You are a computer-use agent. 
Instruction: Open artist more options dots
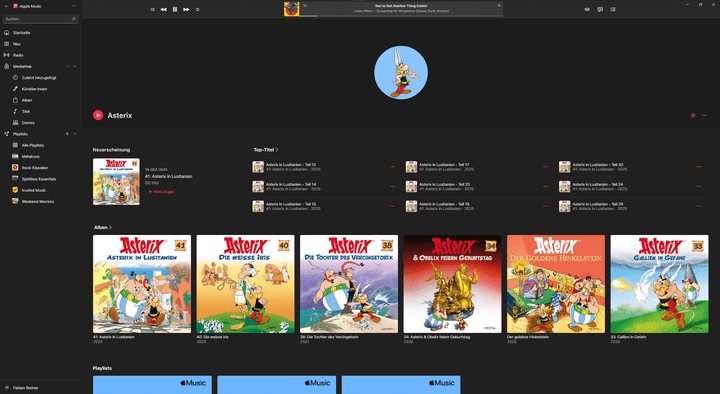point(704,115)
